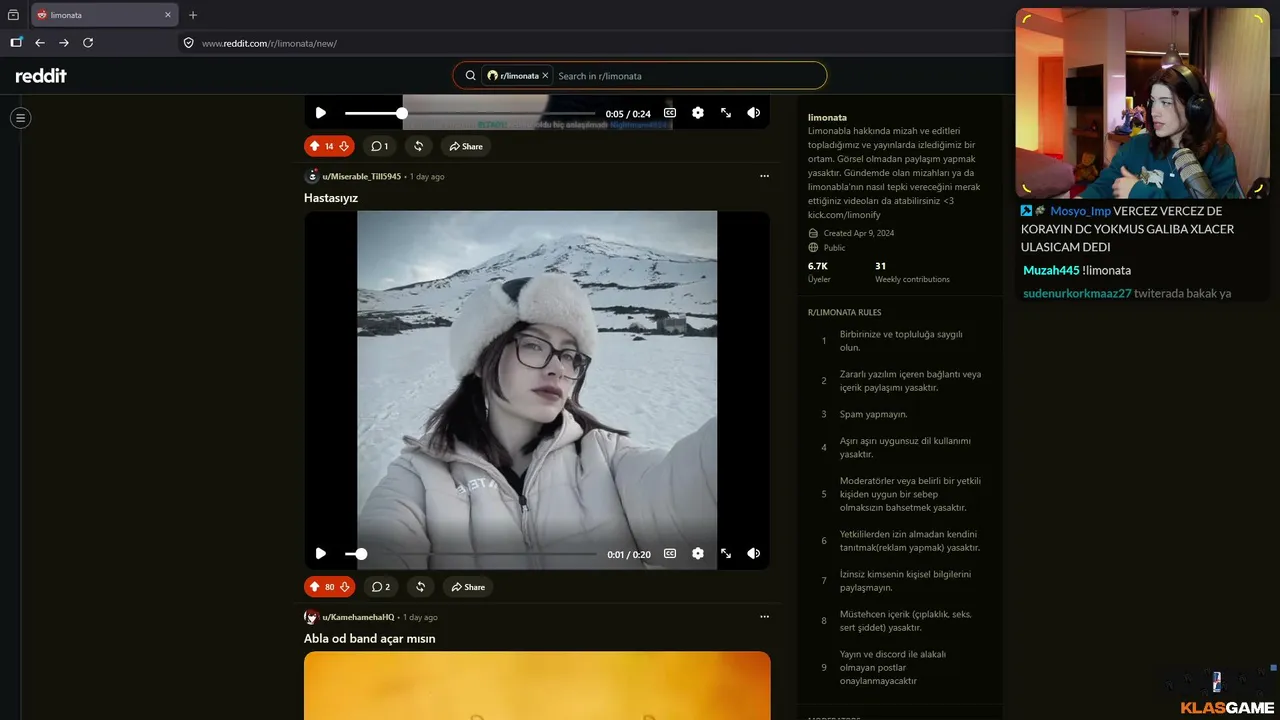
Task: Click the shield icon in the address bar
Action: pyautogui.click(x=188, y=43)
